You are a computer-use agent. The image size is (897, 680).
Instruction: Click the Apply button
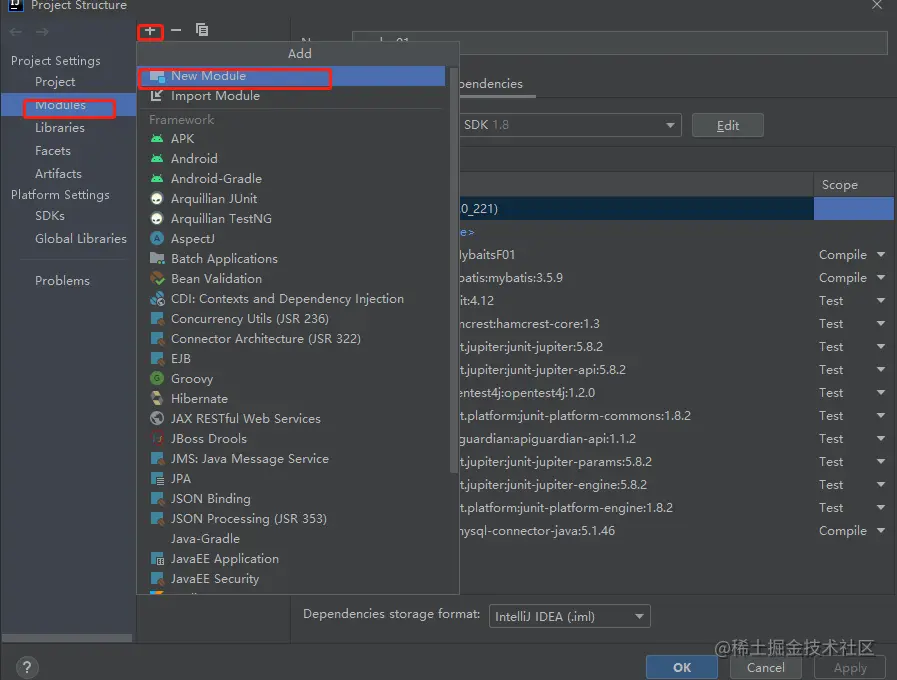coord(850,667)
